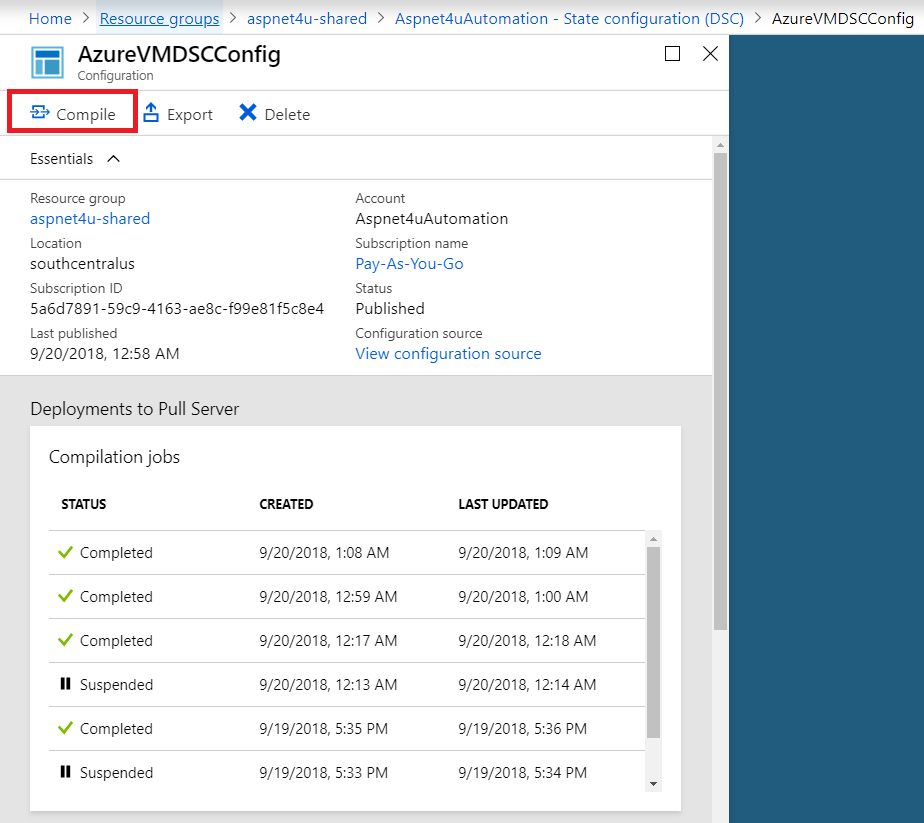Close the AzureVMDSCConfig blade

click(711, 54)
